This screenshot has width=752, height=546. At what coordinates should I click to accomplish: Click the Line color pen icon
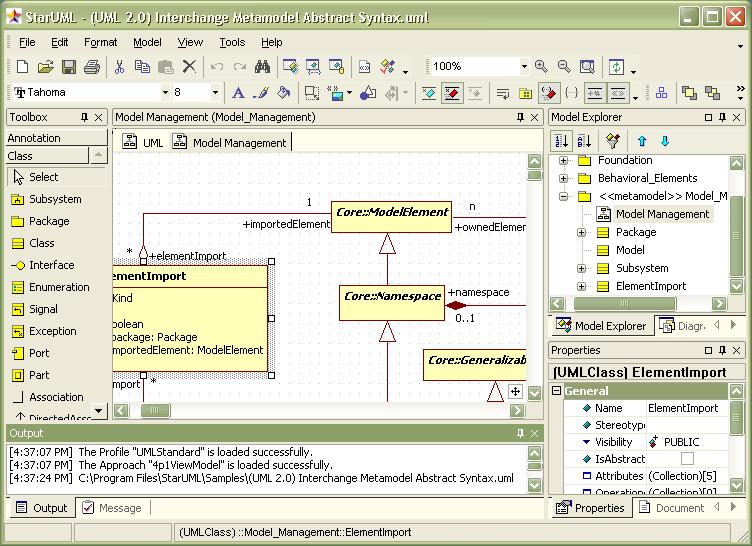tap(261, 93)
